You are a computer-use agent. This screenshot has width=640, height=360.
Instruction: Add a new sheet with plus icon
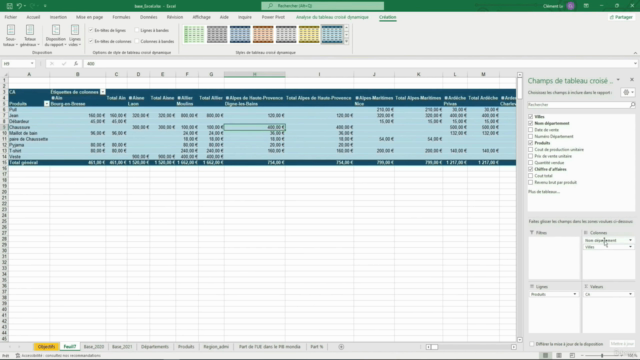point(341,347)
